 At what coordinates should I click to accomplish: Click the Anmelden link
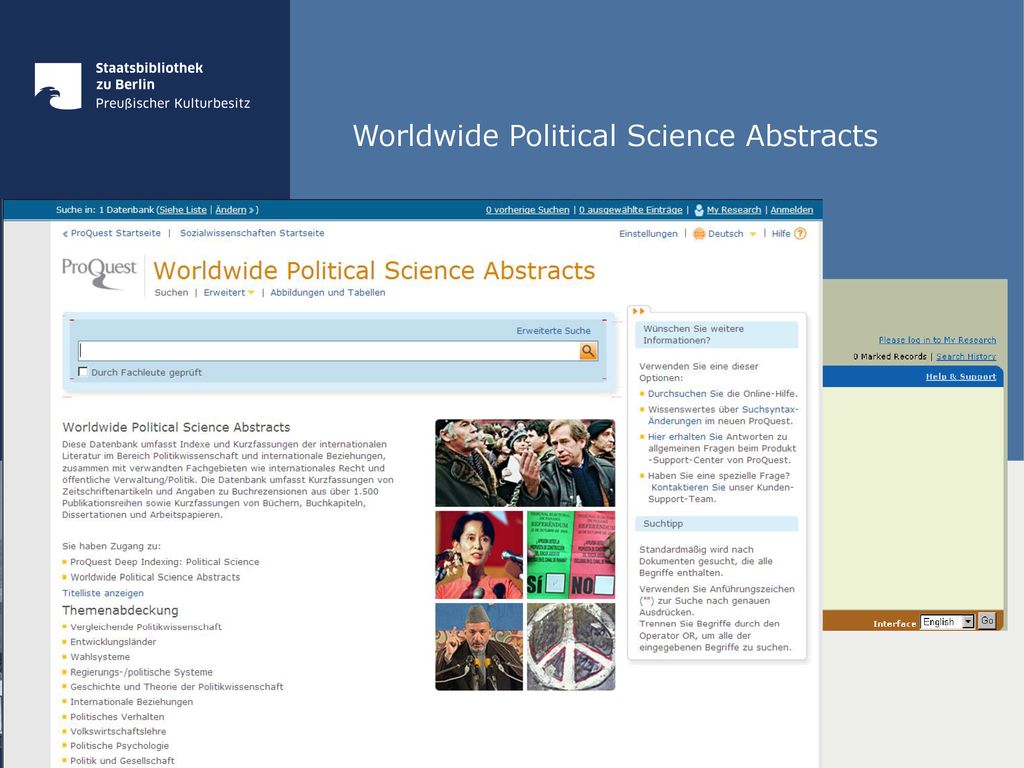click(792, 210)
